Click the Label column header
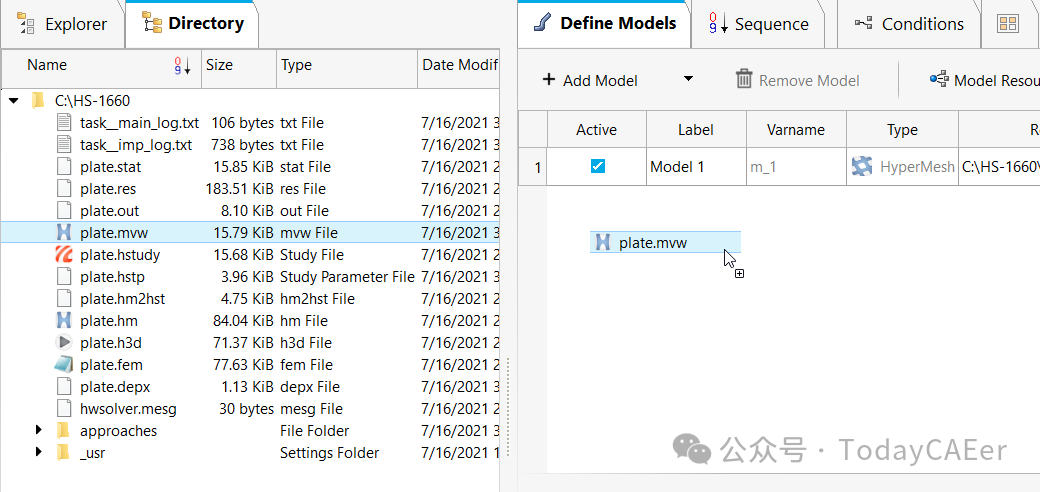Image resolution: width=1040 pixels, height=492 pixels. 696,129
